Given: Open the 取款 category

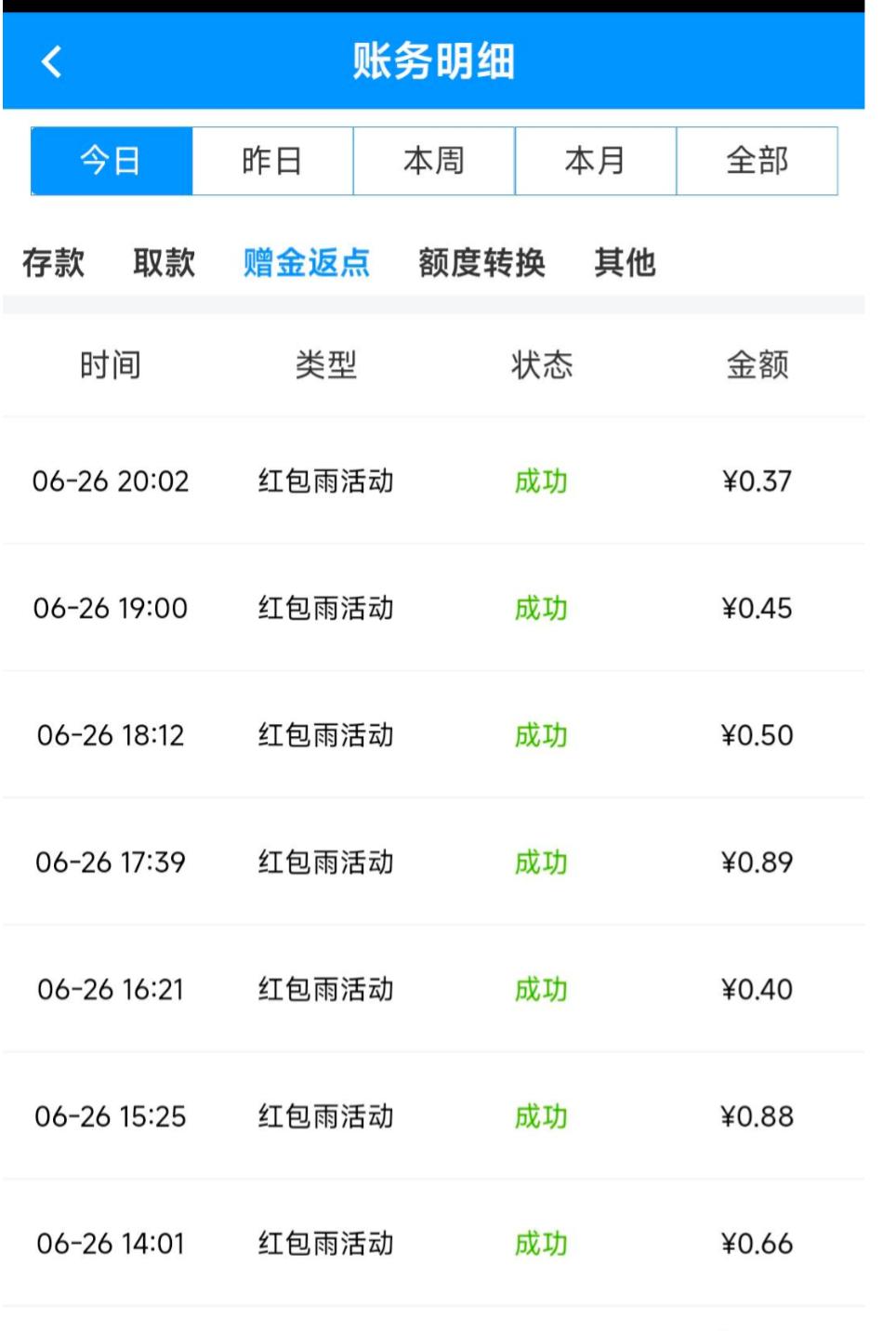Looking at the screenshot, I should tap(164, 263).
